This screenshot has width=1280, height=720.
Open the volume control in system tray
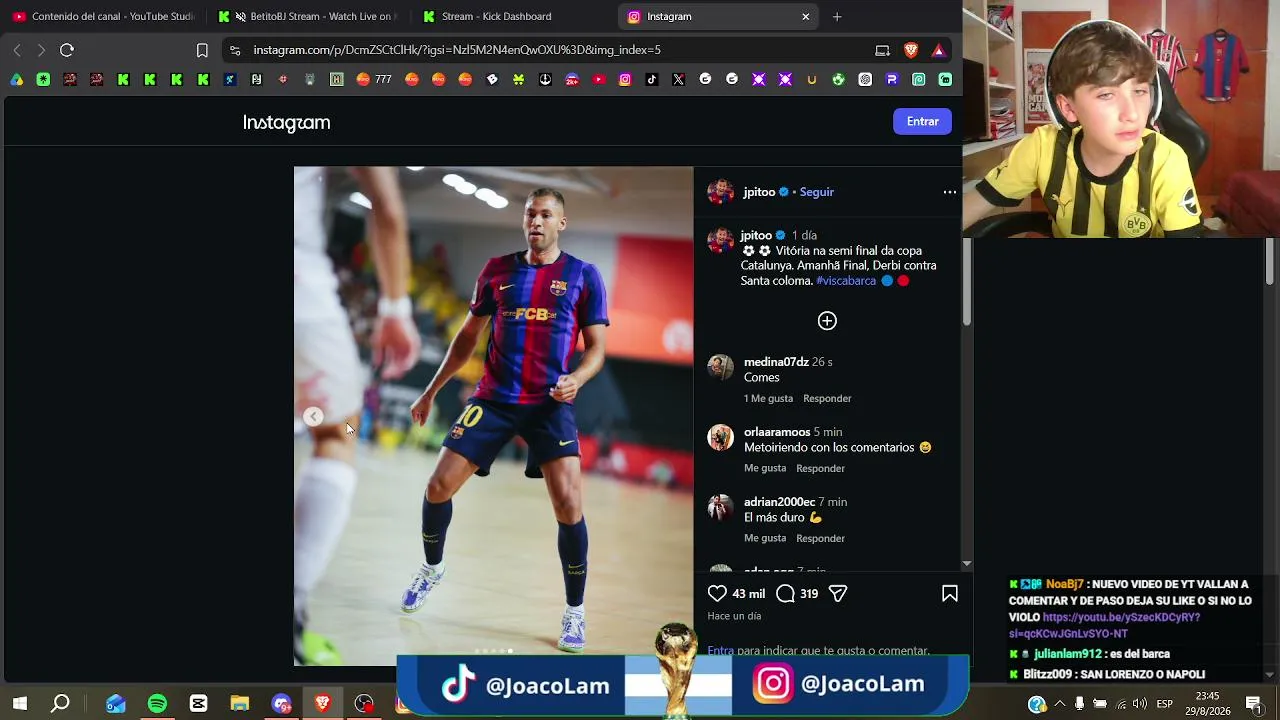(x=1140, y=704)
